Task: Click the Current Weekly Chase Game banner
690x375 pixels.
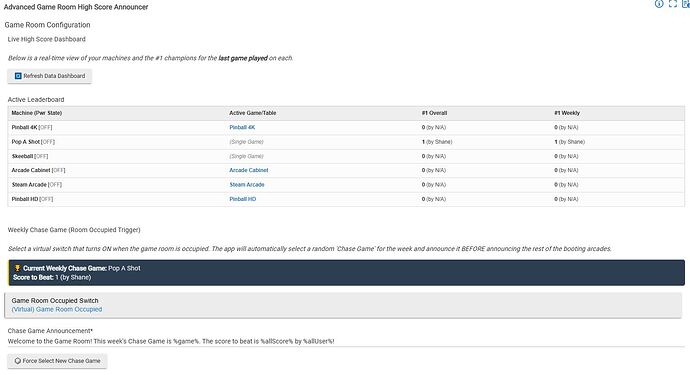Action: [x=346, y=272]
